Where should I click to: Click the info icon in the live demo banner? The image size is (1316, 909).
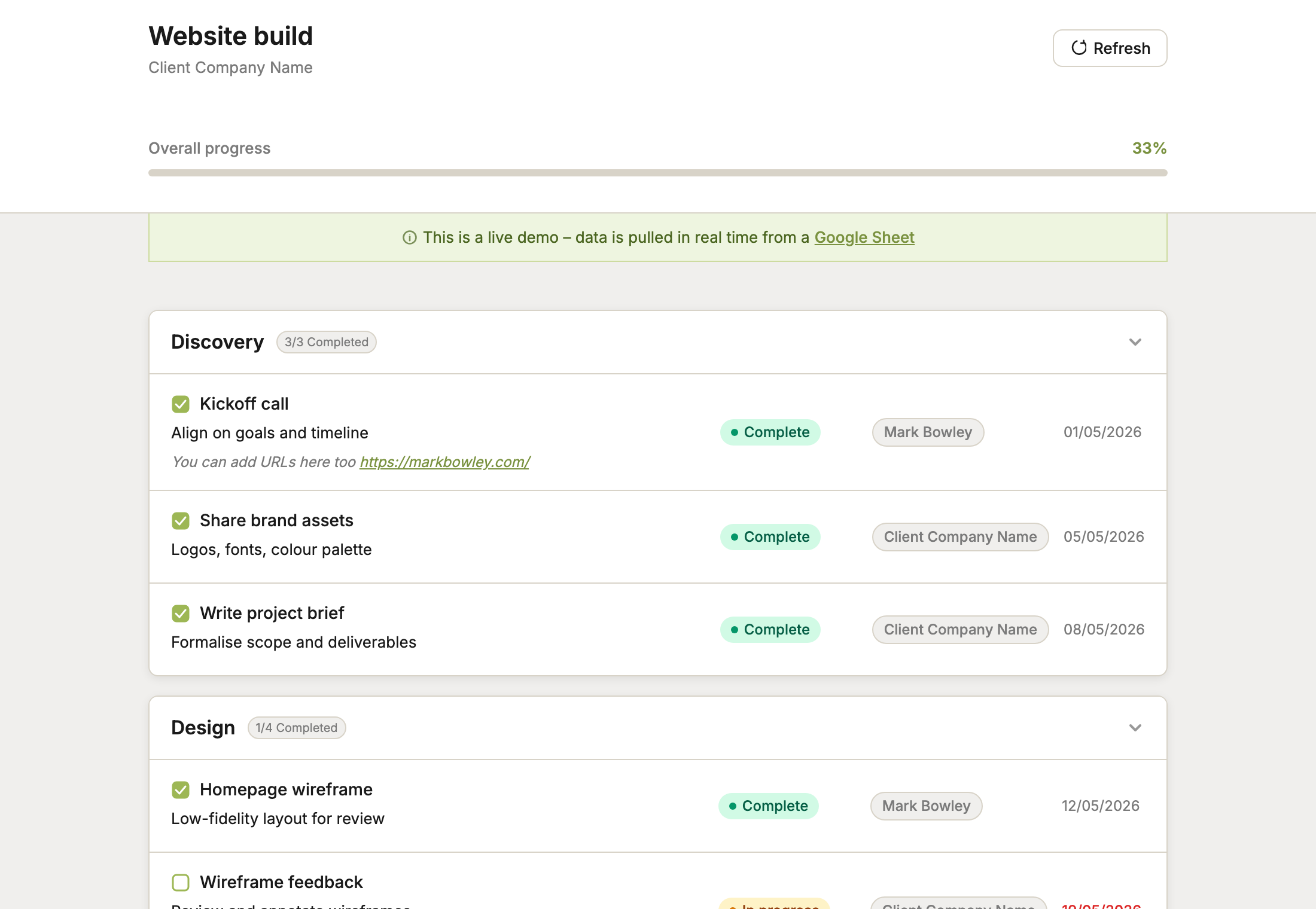[x=410, y=238]
